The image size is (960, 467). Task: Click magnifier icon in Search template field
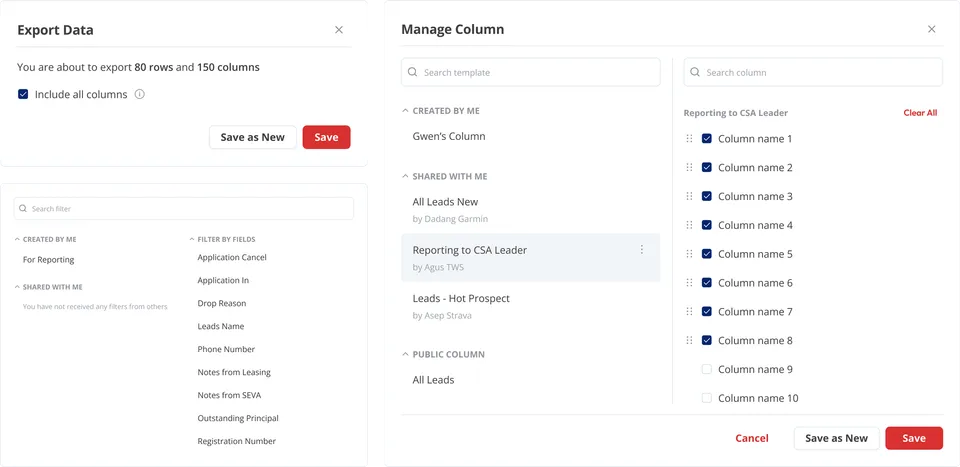[x=413, y=72]
